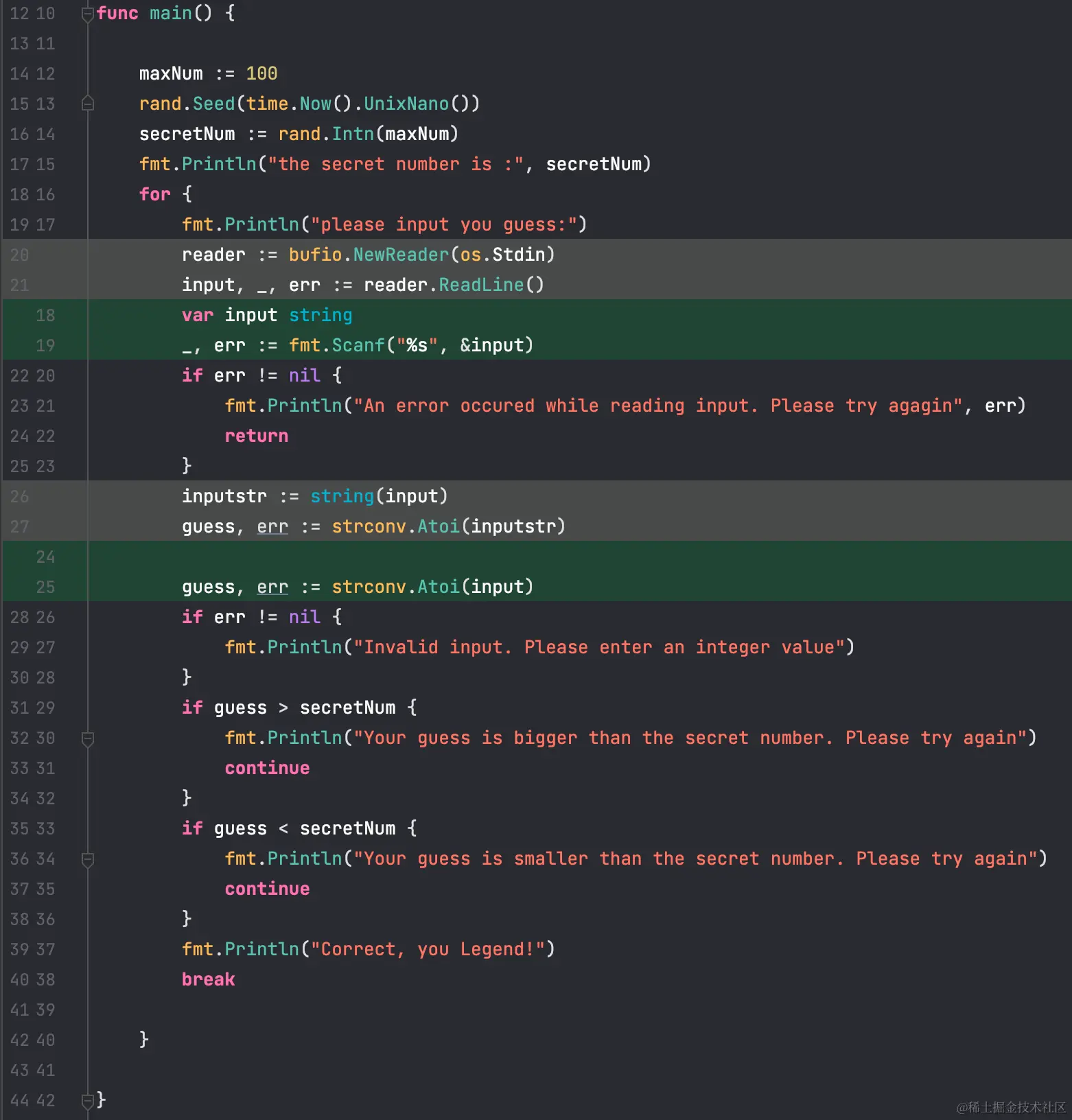Click the "Correct, you Legend!" string
Screen dimensions: 1072x1120
coord(428,949)
